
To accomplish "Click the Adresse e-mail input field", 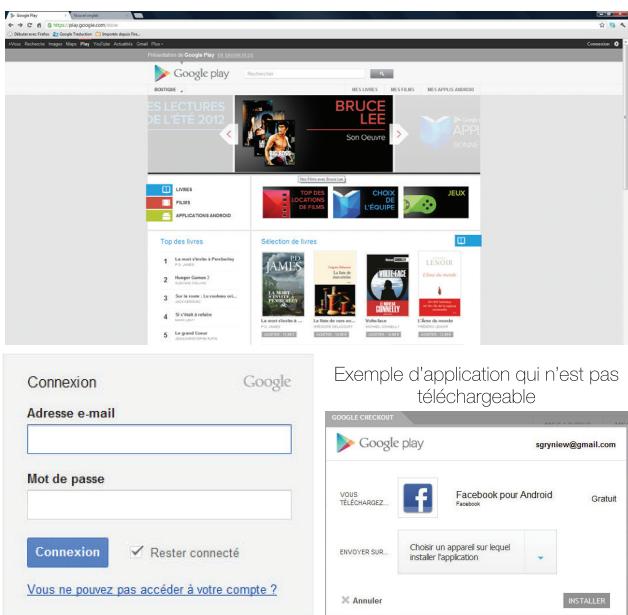I will pyautogui.click(x=159, y=439).
